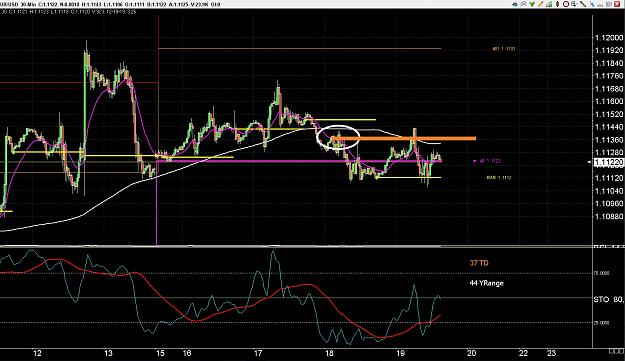The height and width of the screenshot is (361, 625).
Task: Close the chart with the red X
Action: coord(617,4)
